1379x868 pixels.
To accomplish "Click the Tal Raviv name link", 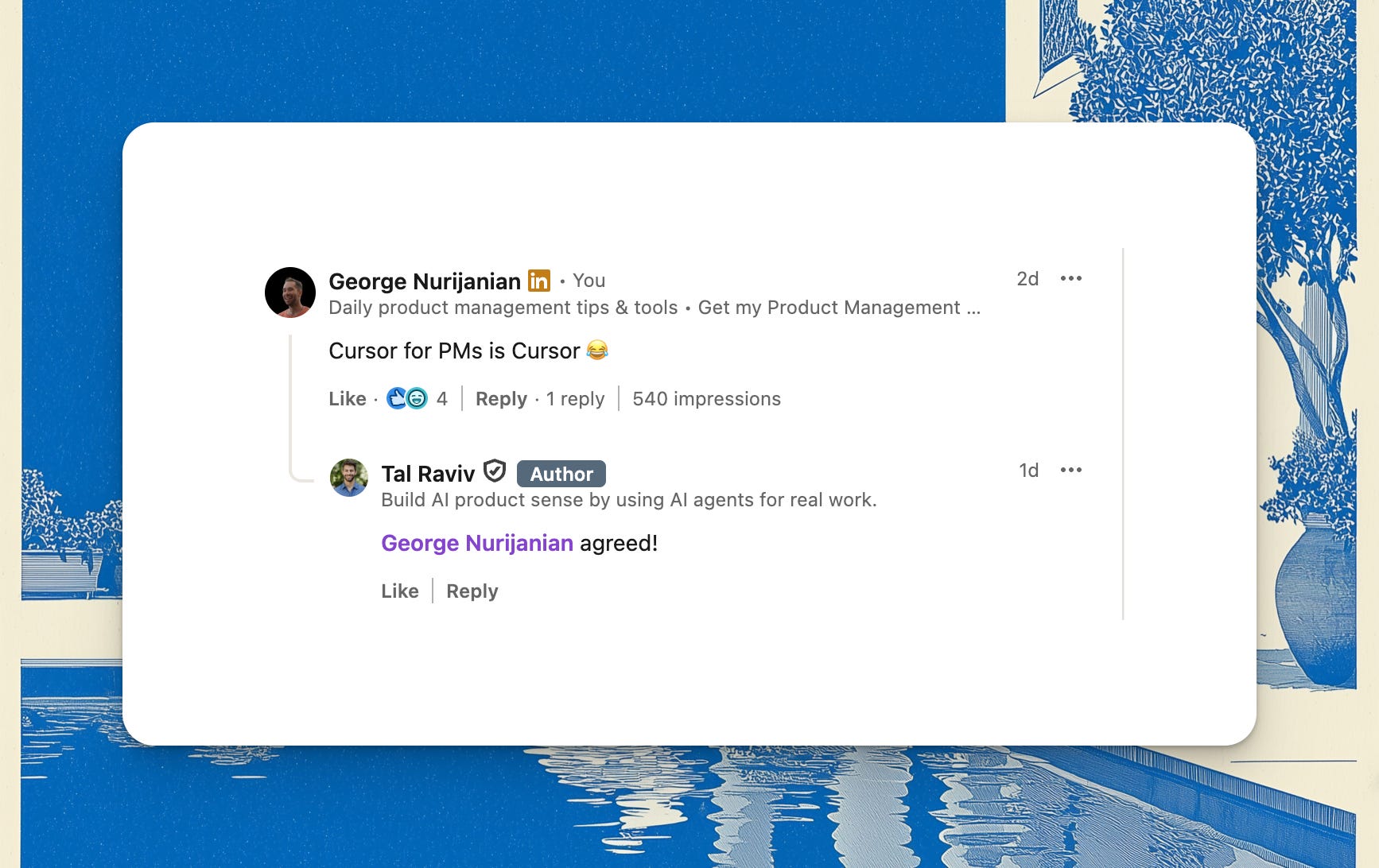I will [x=428, y=474].
